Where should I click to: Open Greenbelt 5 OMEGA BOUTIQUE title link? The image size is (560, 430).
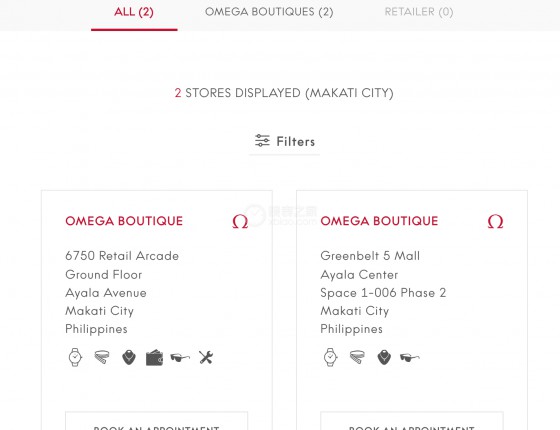pos(379,221)
